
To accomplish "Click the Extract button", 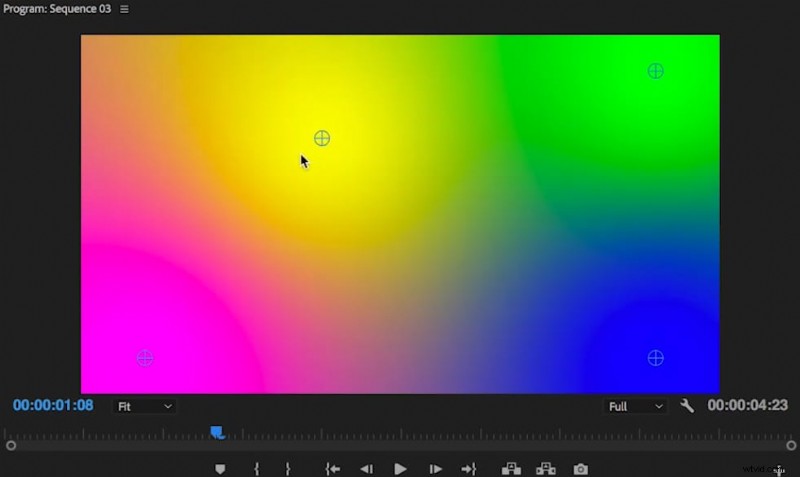I will (545, 468).
